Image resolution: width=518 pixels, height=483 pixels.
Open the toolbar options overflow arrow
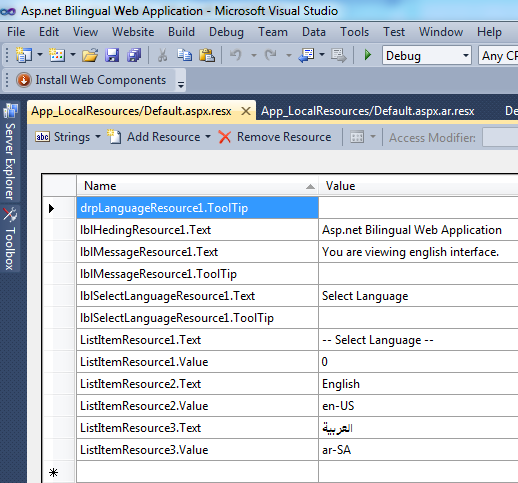click(x=181, y=85)
